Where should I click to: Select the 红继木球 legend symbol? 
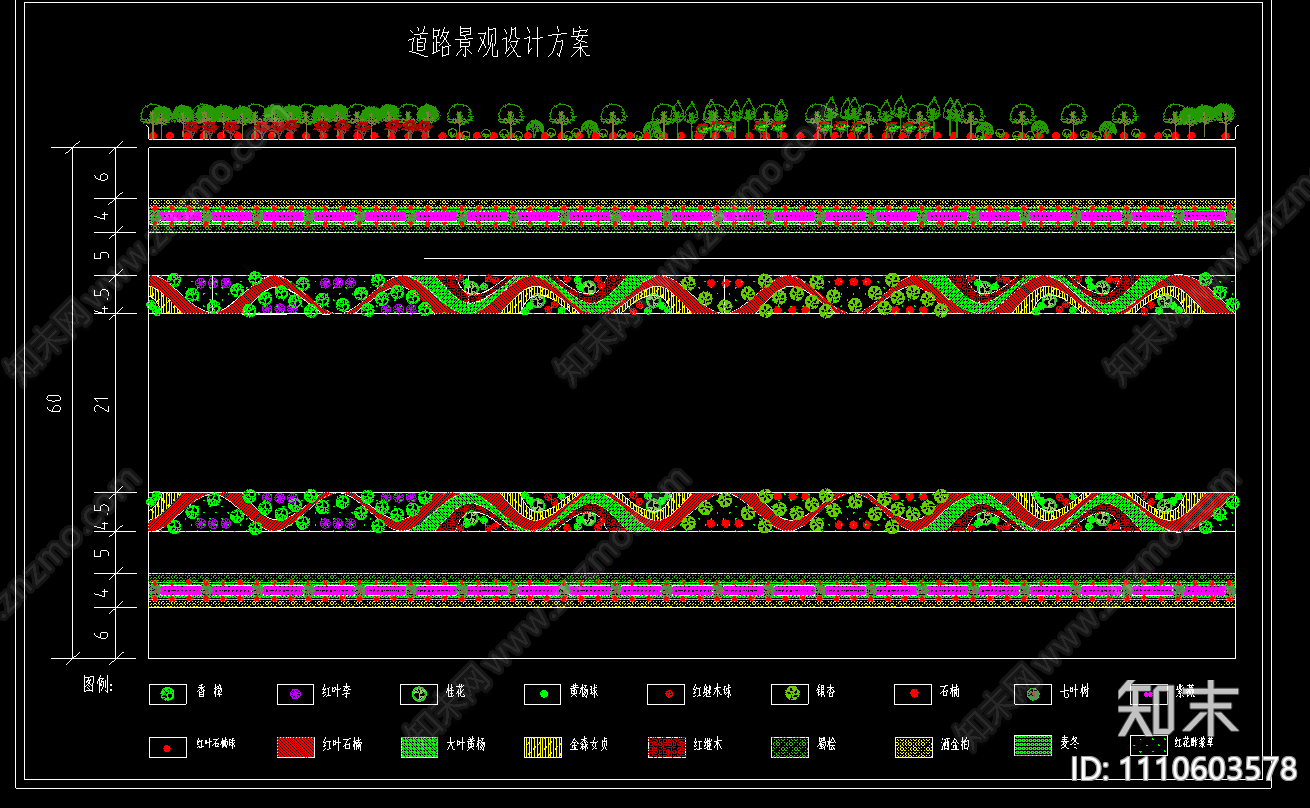tap(666, 694)
